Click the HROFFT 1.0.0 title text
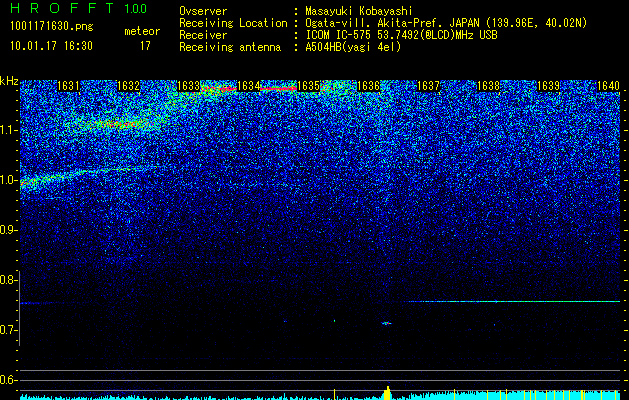The width and height of the screenshot is (629, 400). [79, 8]
